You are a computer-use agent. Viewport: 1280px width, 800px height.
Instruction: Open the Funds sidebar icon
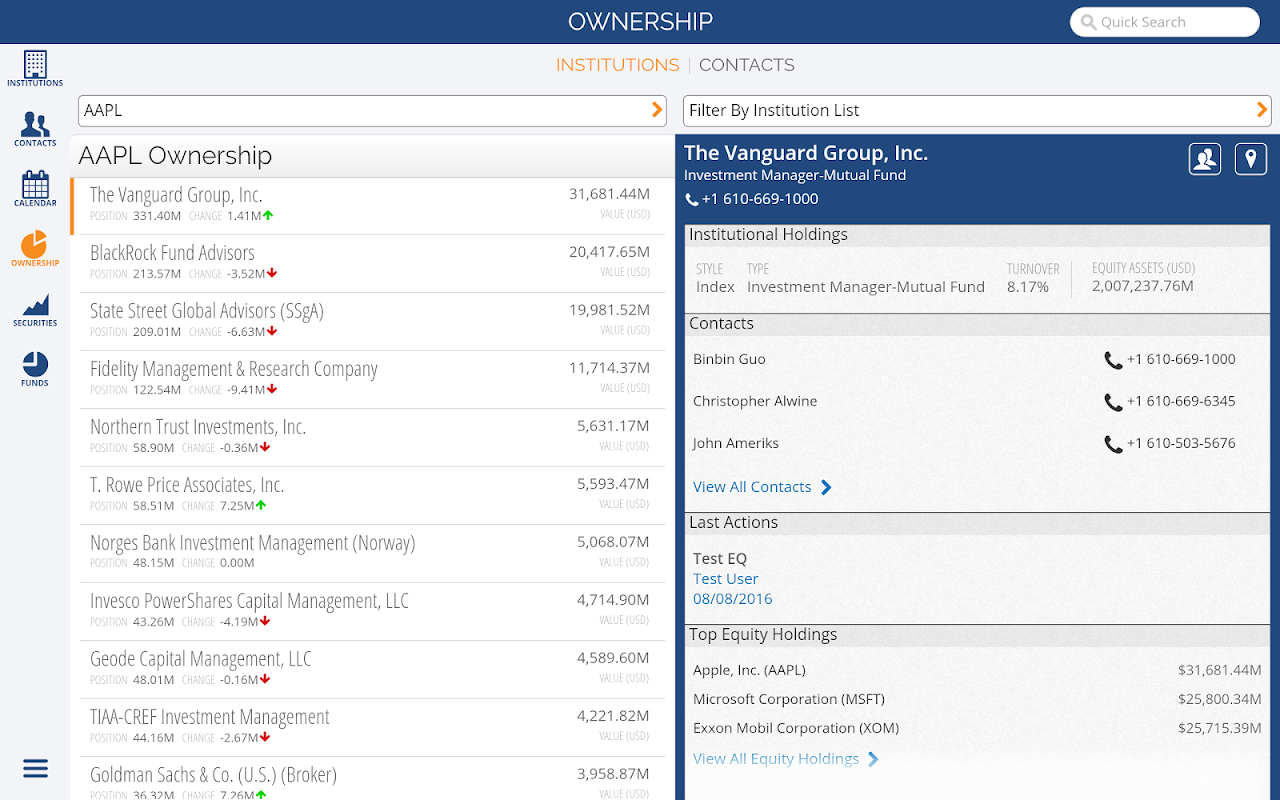click(x=35, y=369)
